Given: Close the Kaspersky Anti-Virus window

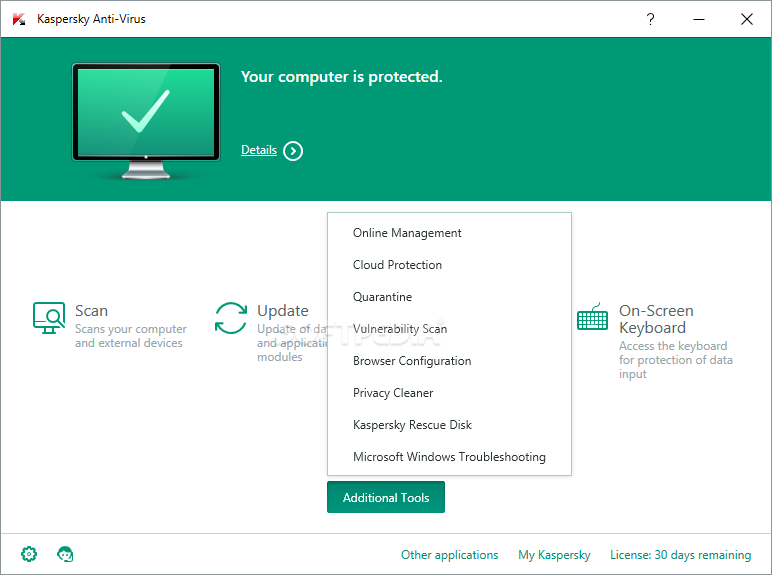Looking at the screenshot, I should tap(746, 19).
